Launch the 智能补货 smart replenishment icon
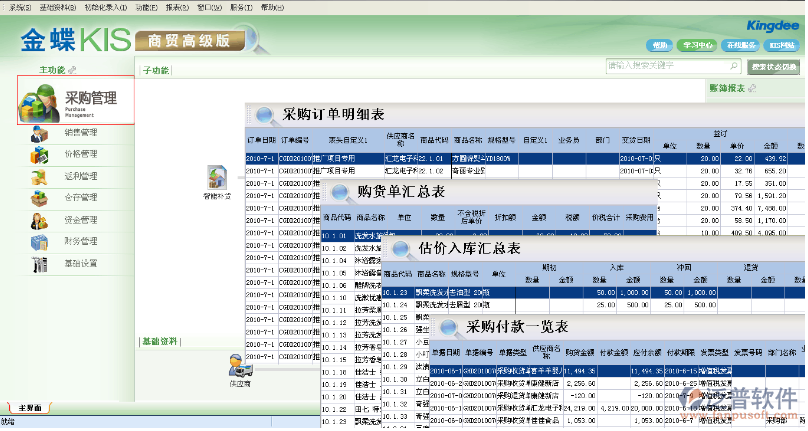 point(217,178)
